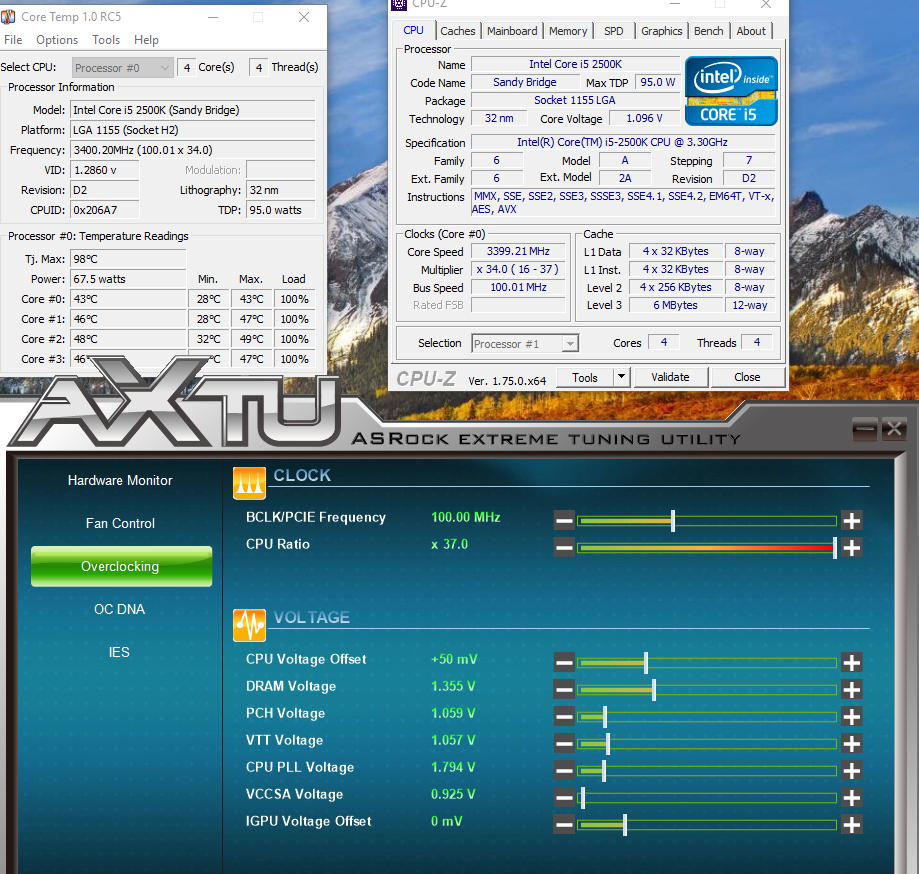Close the AXTU window
Viewport: 919px width, 874px height.
[894, 430]
